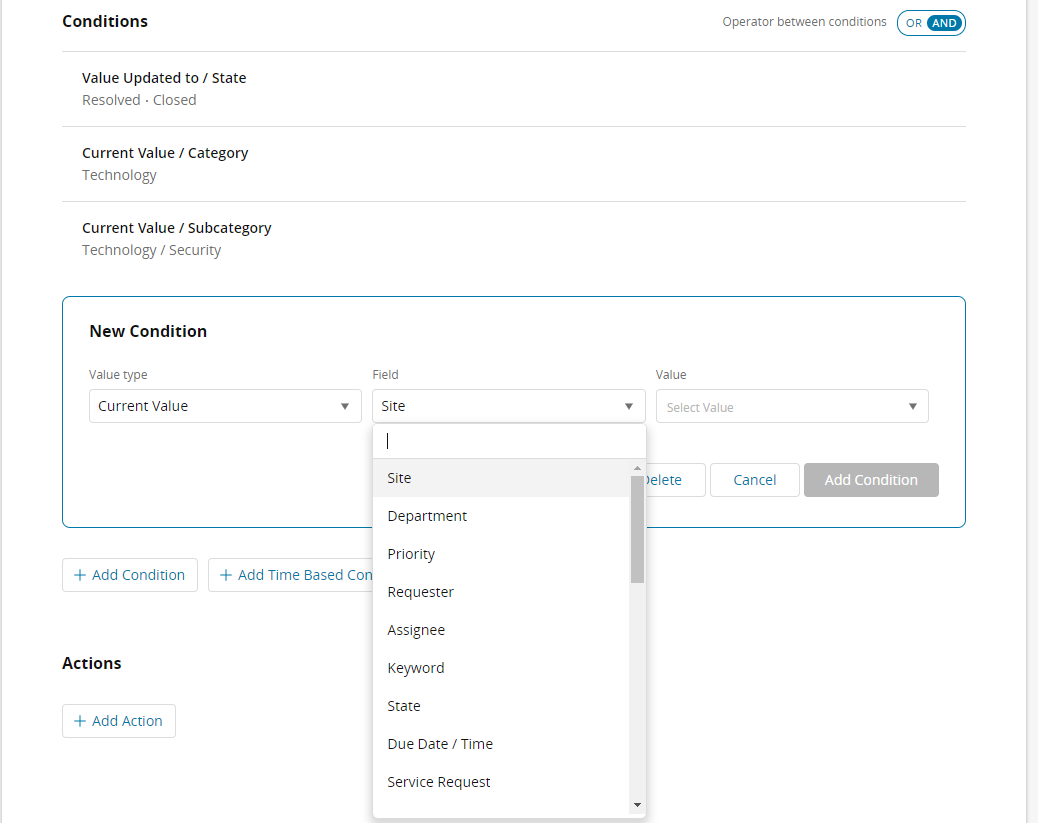The width and height of the screenshot is (1038, 823).
Task: Switch condition operator to OR
Action: click(x=913, y=23)
